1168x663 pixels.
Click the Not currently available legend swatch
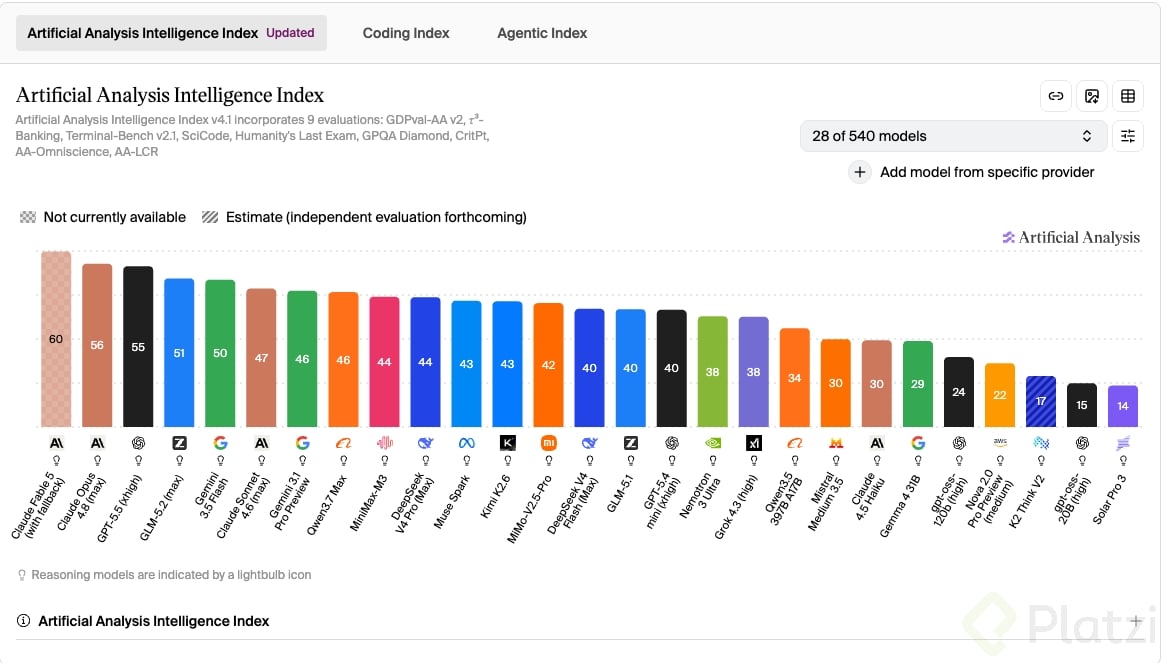pos(28,217)
